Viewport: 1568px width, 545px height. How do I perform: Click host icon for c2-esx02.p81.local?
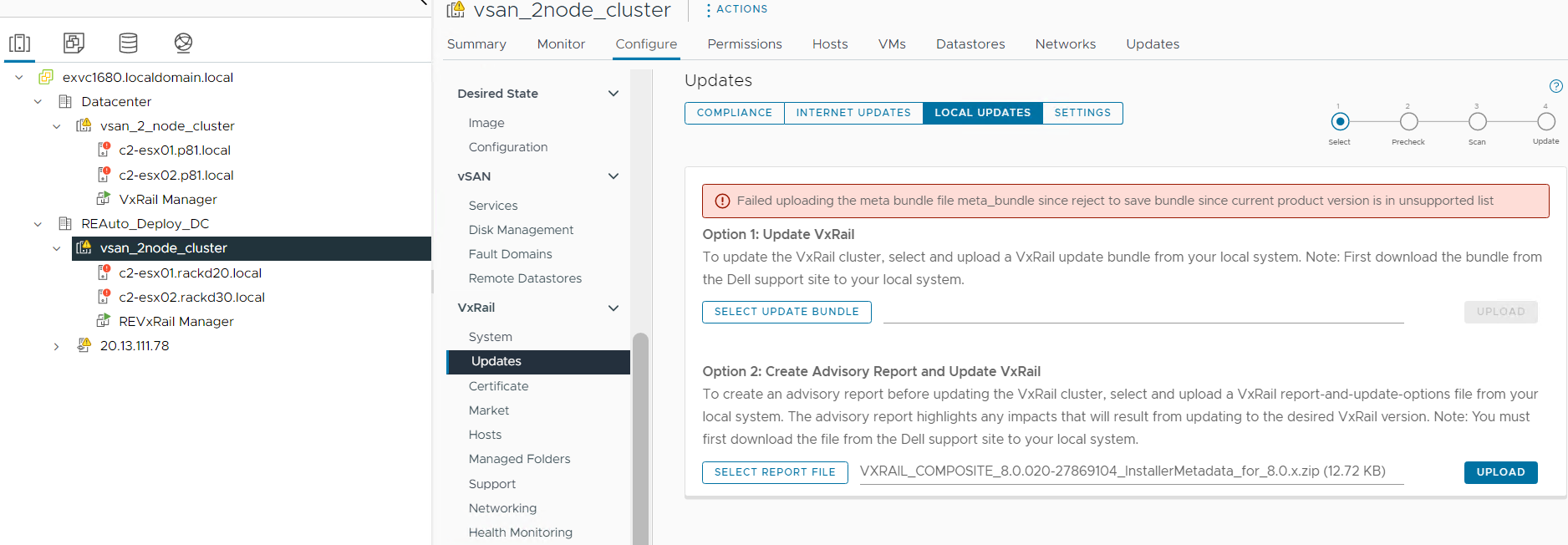point(104,175)
